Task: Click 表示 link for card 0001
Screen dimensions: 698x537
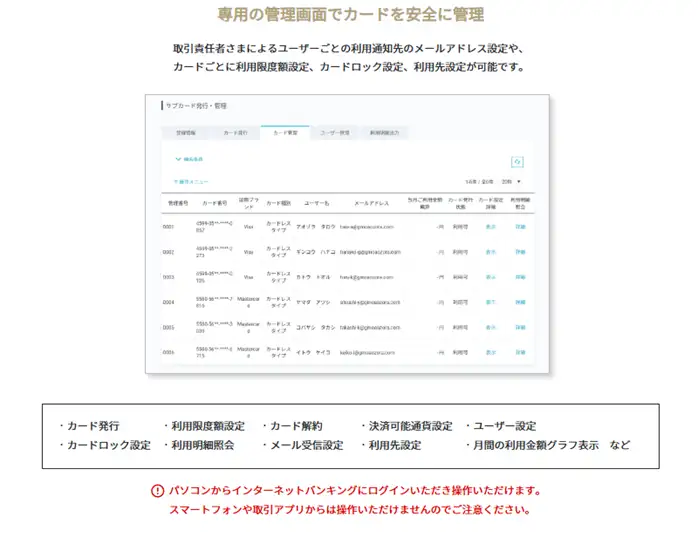Action: tap(490, 227)
